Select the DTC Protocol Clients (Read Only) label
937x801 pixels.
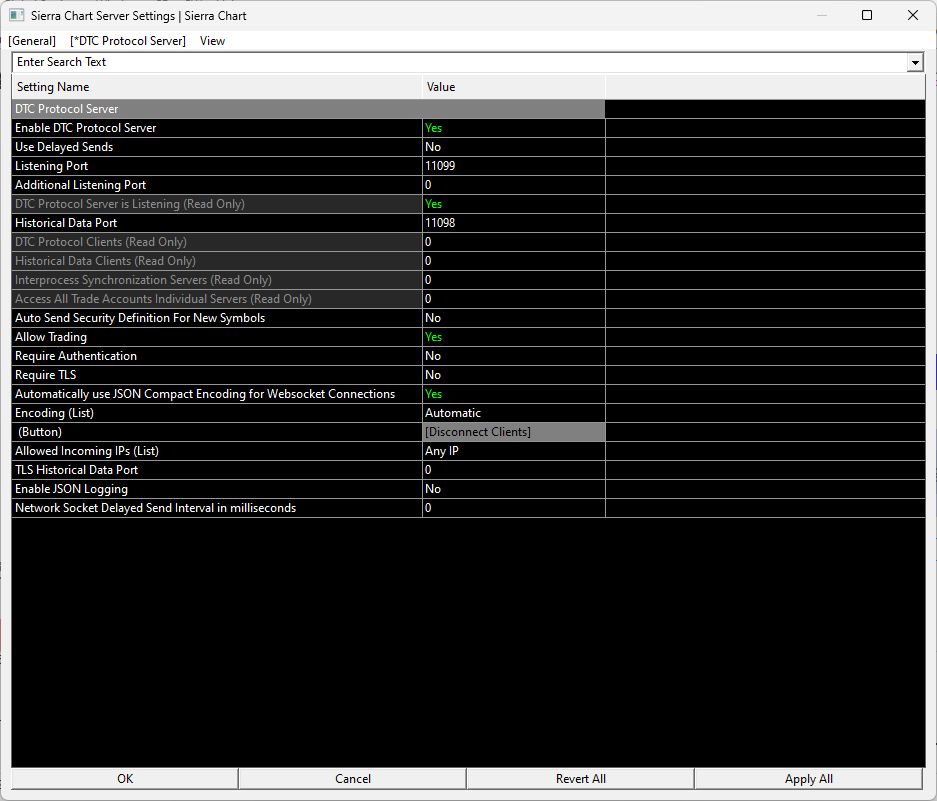[x=217, y=242]
